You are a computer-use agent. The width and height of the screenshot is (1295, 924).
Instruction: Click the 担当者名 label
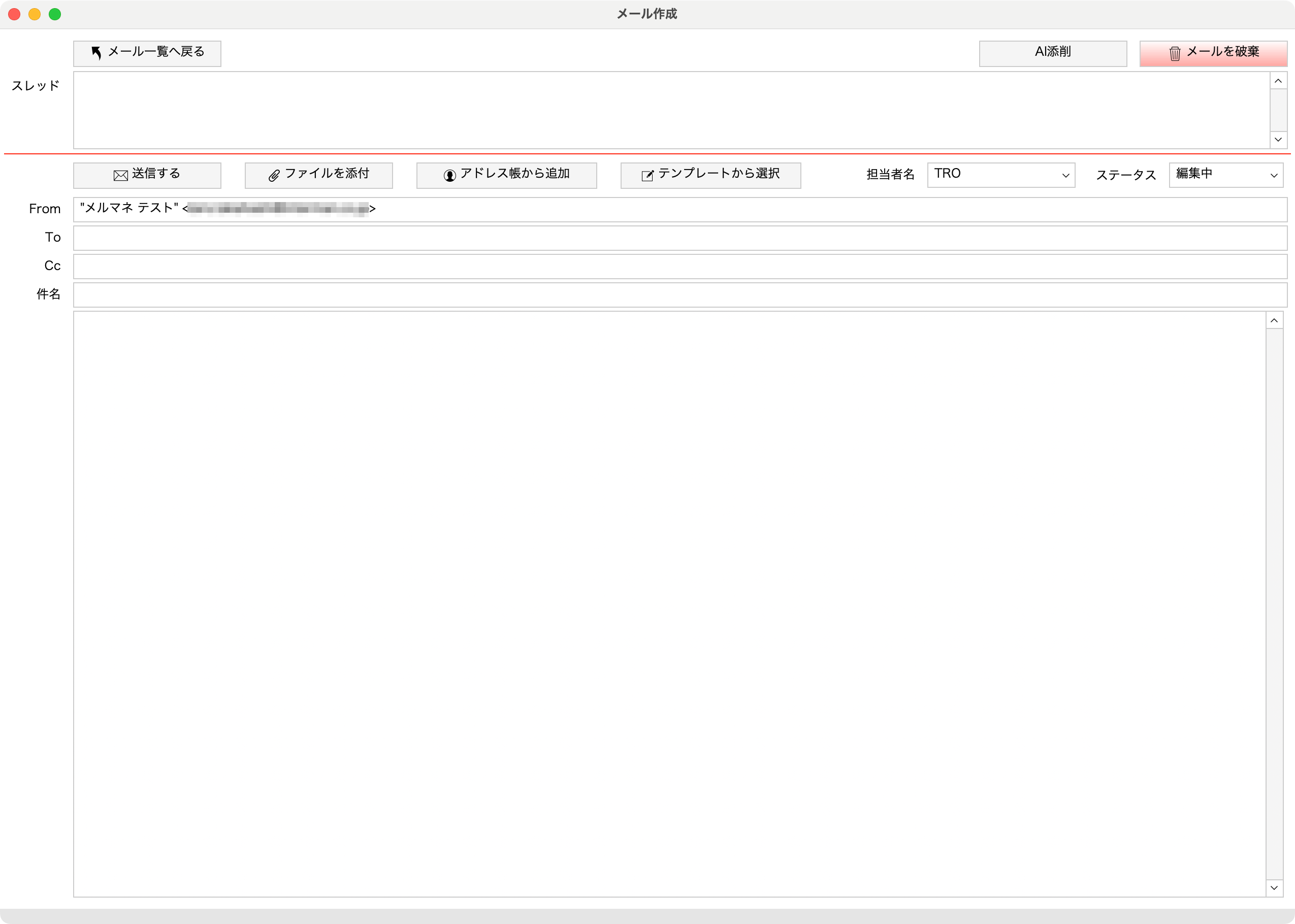coord(890,175)
